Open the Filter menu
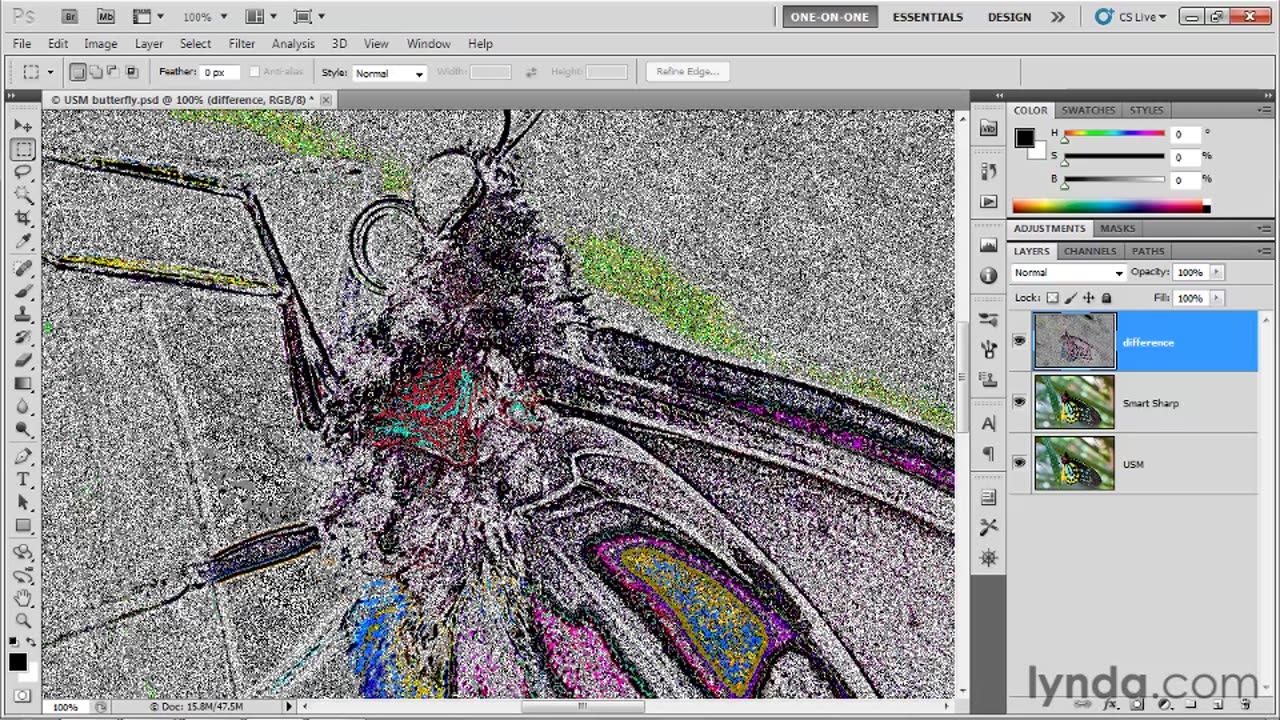This screenshot has height=720, width=1280. pyautogui.click(x=241, y=44)
